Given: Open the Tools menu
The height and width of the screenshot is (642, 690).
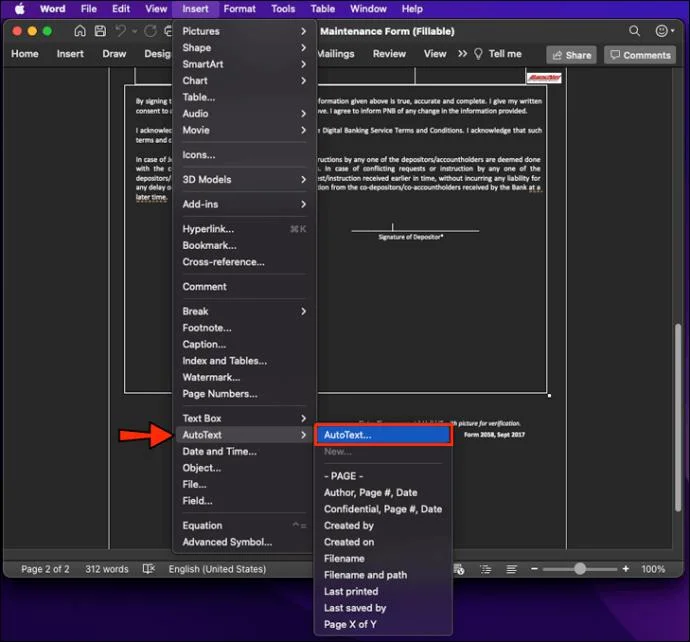Looking at the screenshot, I should click(283, 9).
